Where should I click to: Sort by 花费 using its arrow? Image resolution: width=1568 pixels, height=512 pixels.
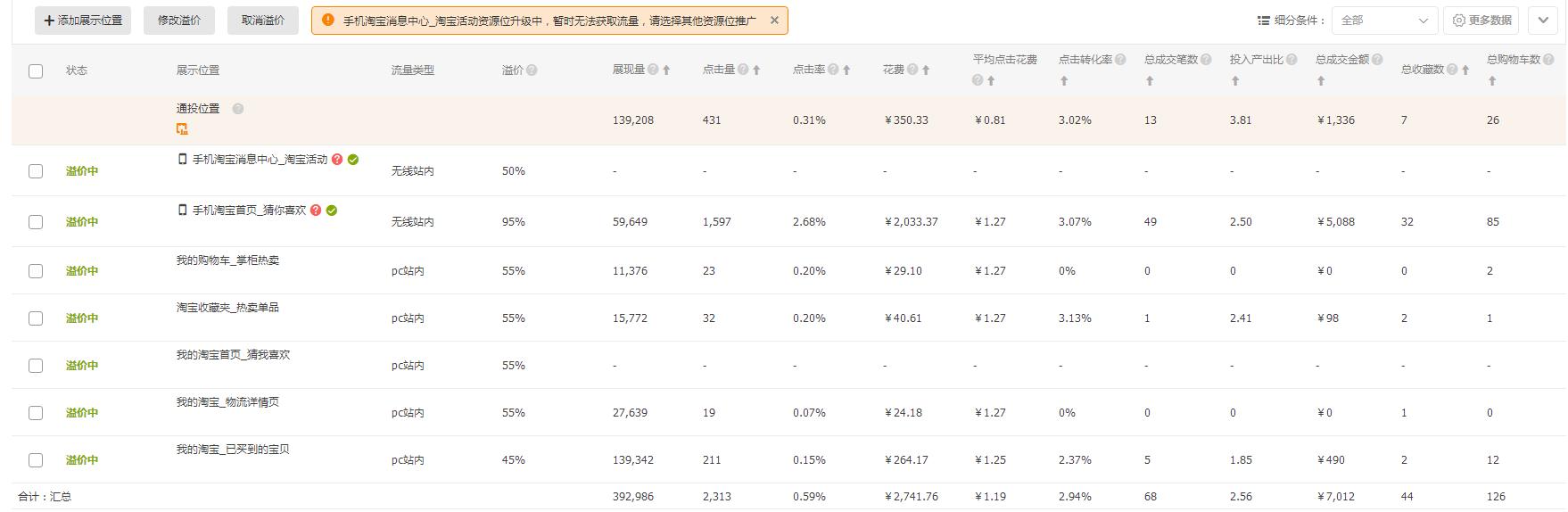click(x=926, y=70)
